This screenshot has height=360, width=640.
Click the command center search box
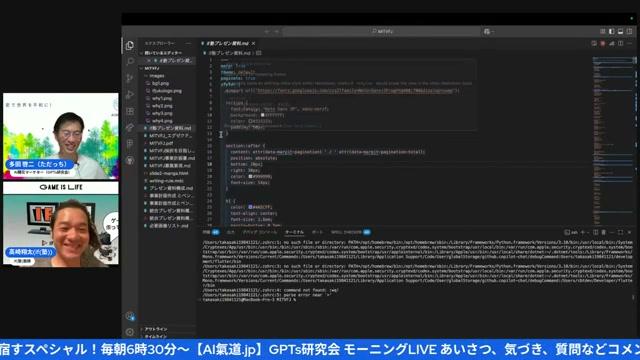coord(382,31)
